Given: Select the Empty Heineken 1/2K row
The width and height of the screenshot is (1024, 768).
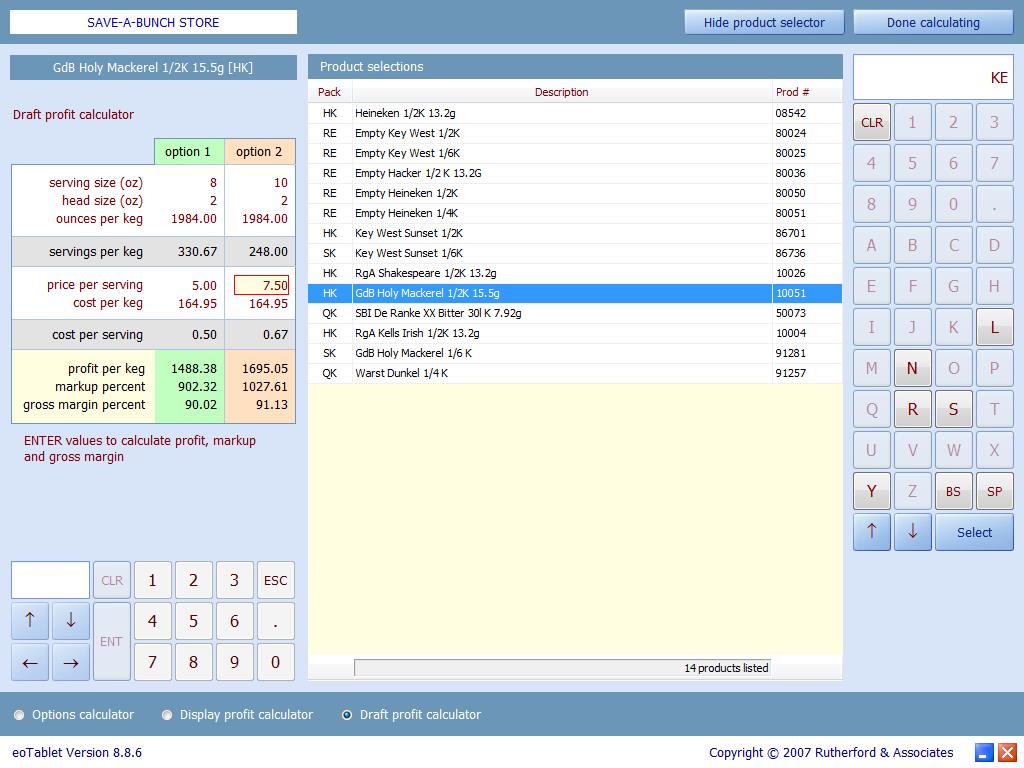Looking at the screenshot, I should pos(575,193).
